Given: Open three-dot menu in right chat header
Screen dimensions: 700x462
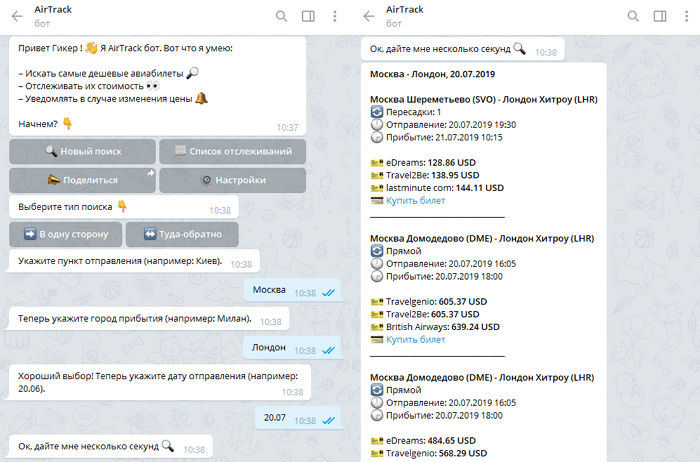Looking at the screenshot, I should (x=686, y=16).
